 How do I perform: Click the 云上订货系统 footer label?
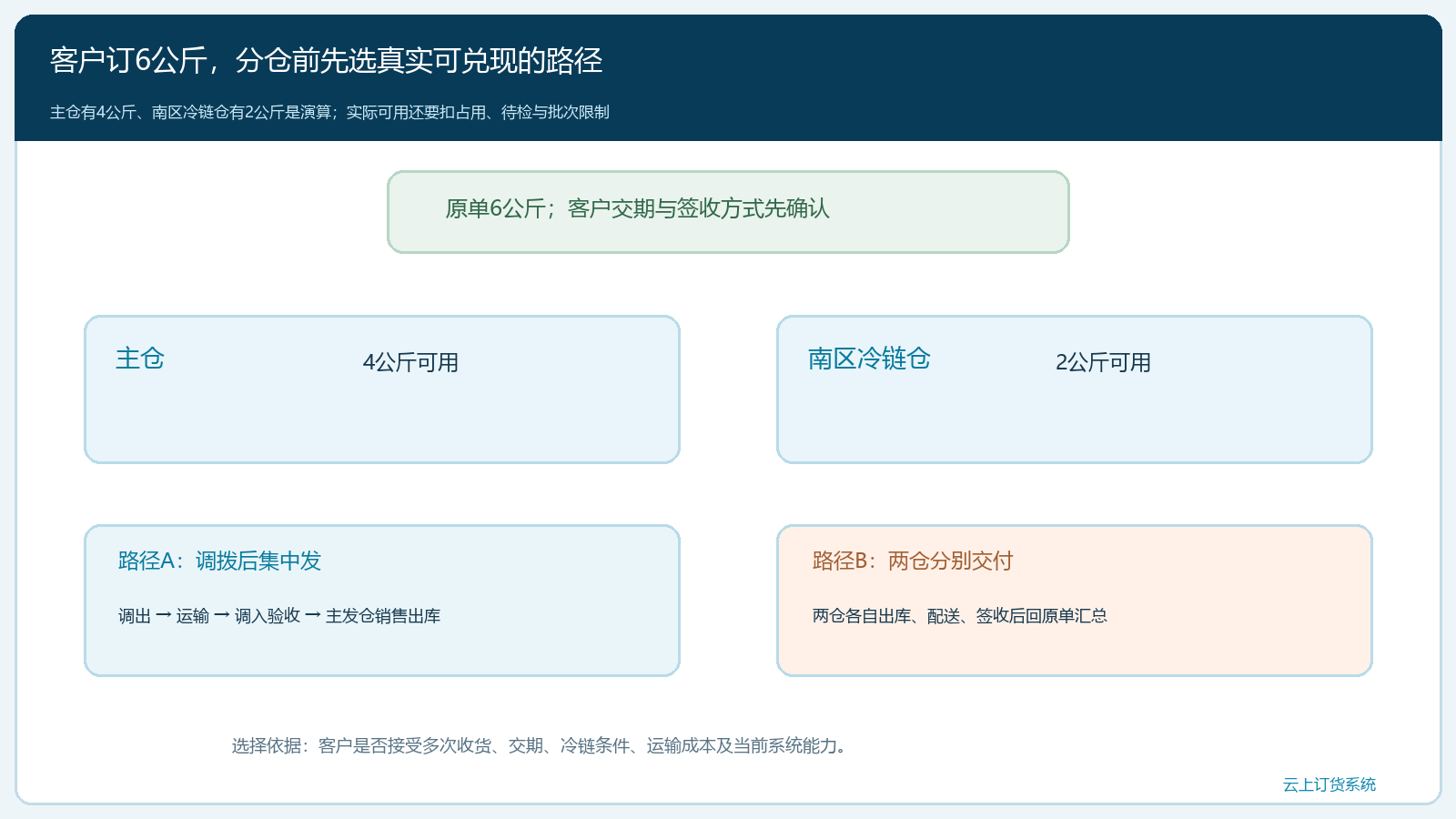(x=1330, y=784)
